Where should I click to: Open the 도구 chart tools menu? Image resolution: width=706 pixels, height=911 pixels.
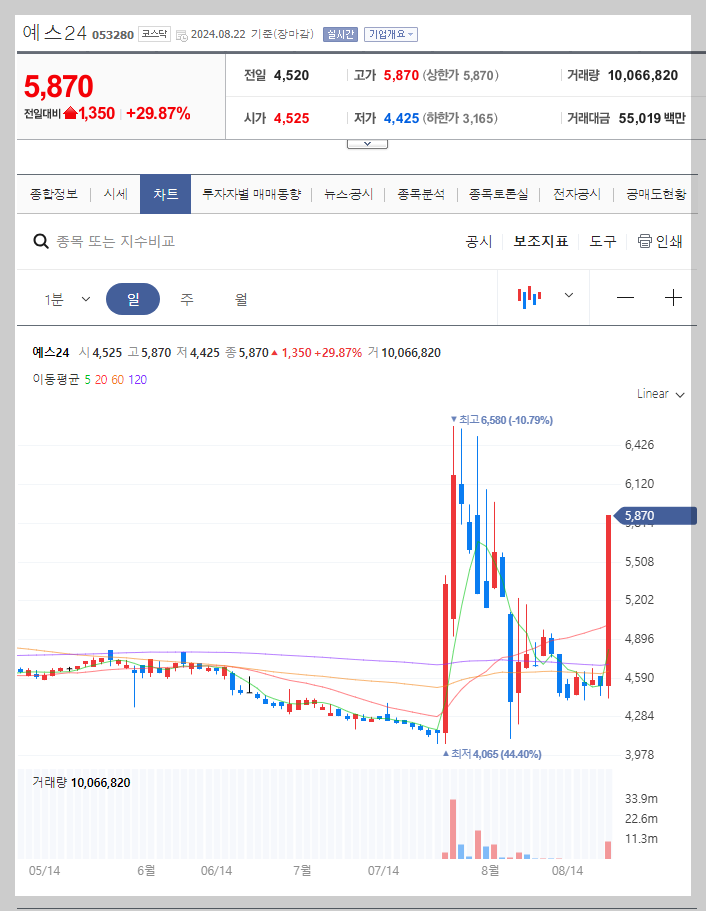pyautogui.click(x=602, y=242)
